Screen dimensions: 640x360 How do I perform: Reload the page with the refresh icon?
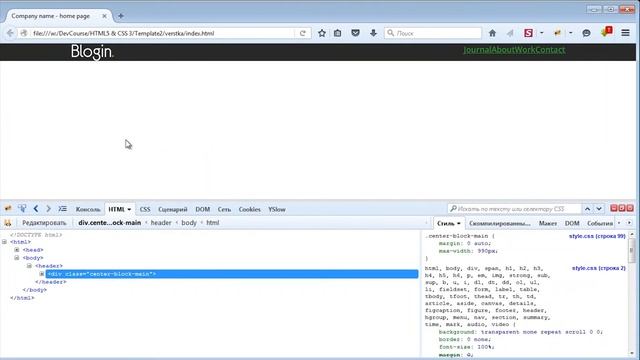pyautogui.click(x=302, y=33)
